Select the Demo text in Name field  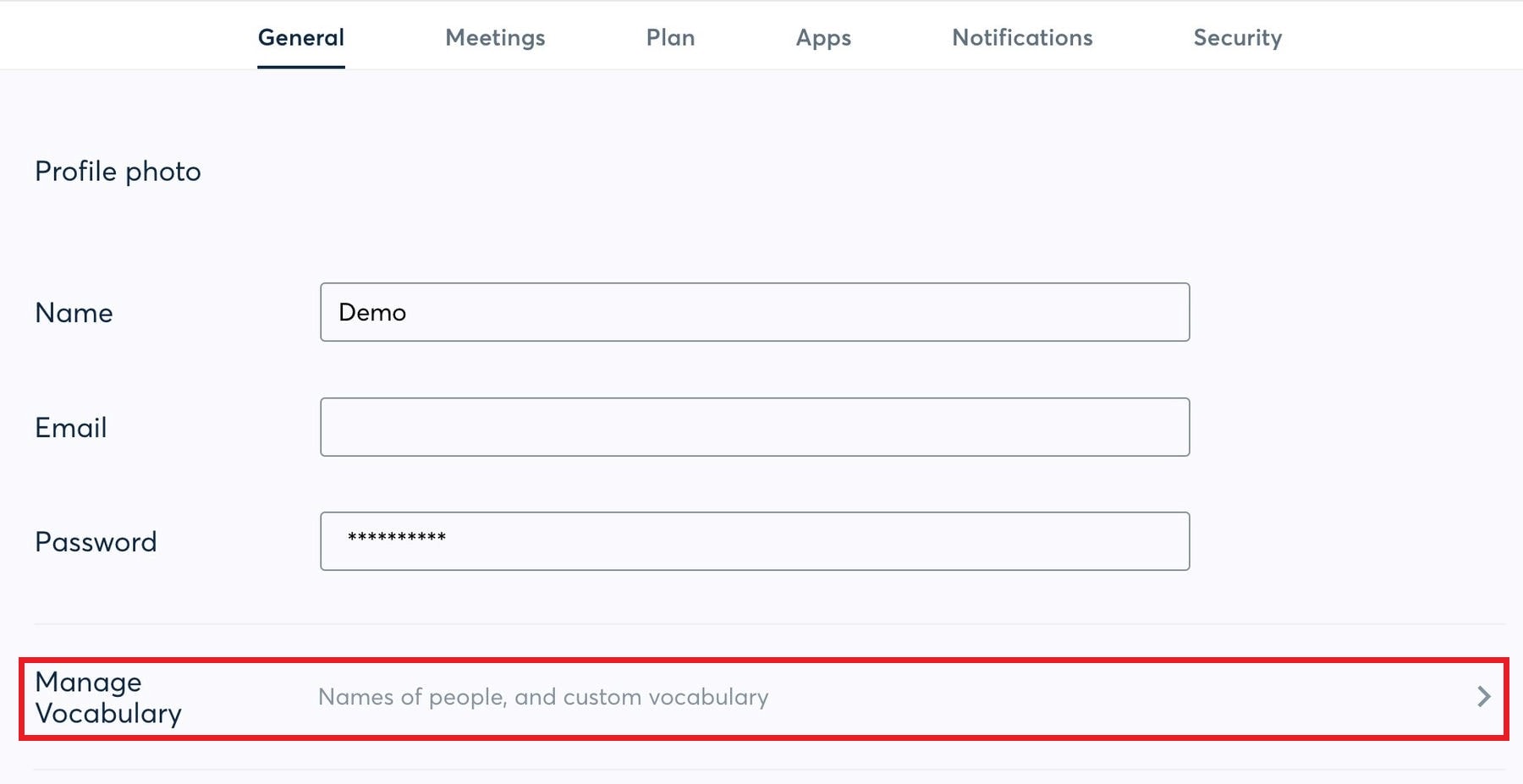click(x=371, y=312)
